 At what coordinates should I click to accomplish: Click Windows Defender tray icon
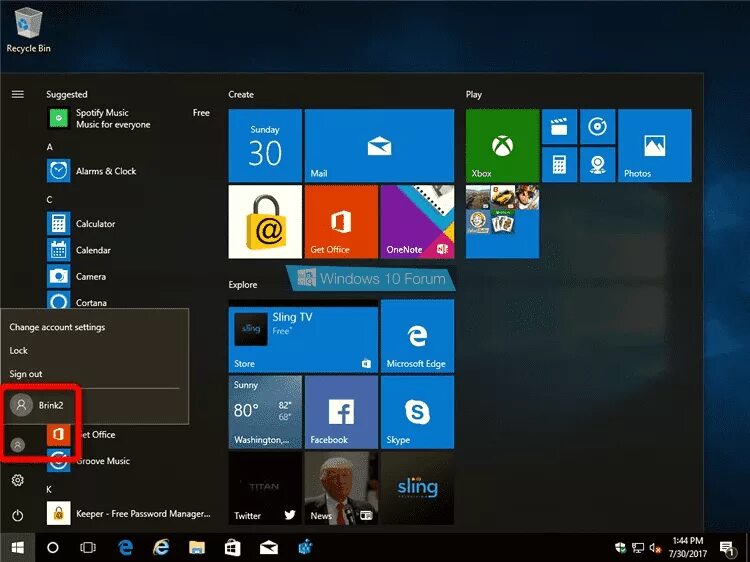pos(621,548)
